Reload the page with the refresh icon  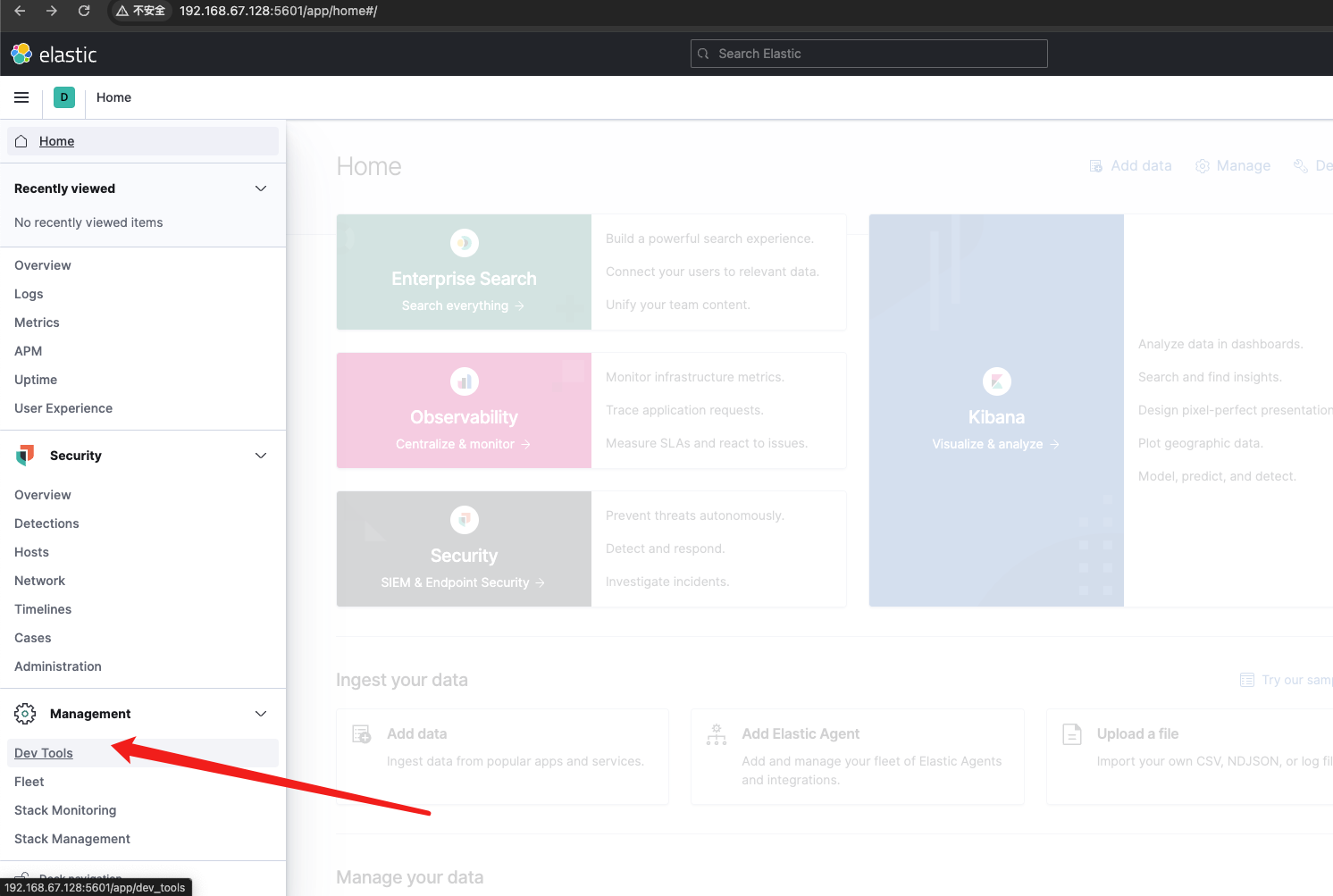click(84, 11)
